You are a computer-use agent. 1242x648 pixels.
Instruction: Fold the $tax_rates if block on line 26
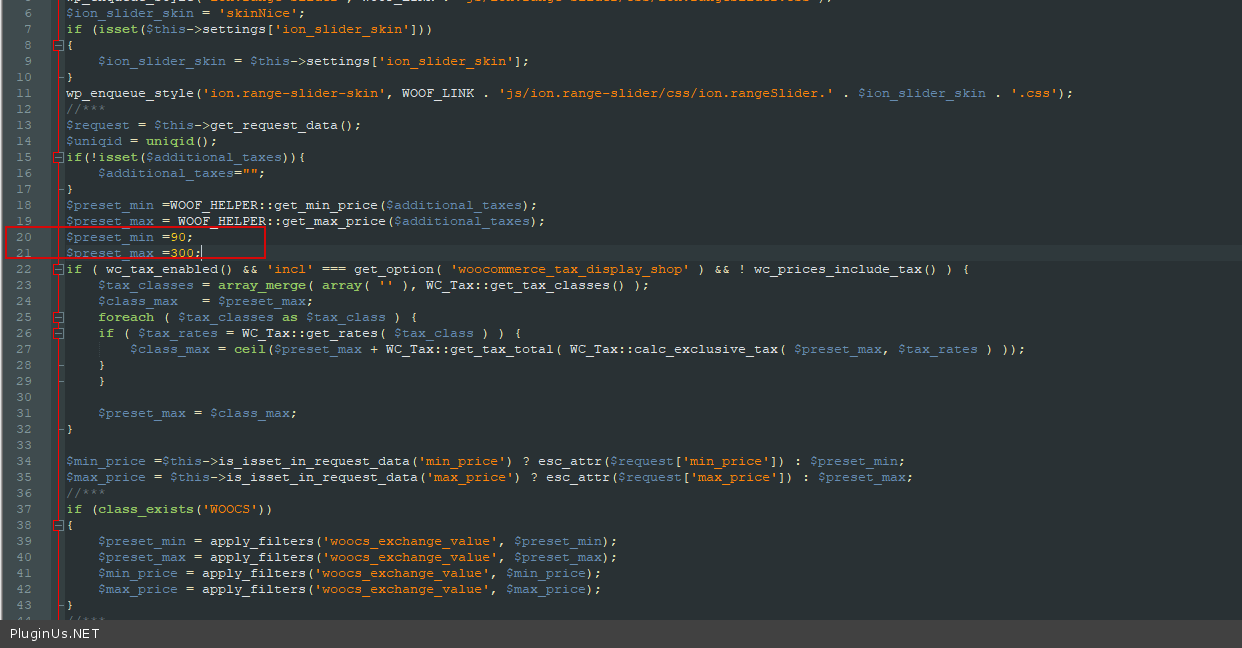(x=58, y=333)
